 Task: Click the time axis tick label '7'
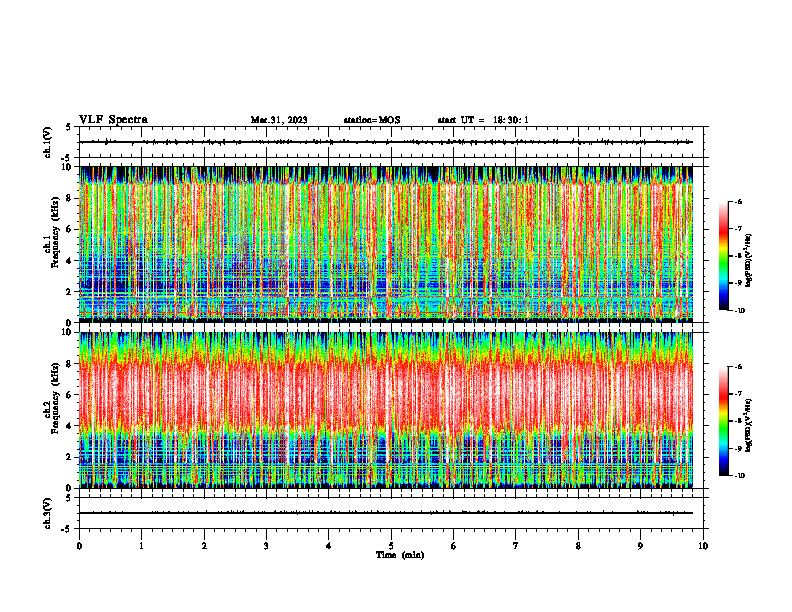(516, 546)
